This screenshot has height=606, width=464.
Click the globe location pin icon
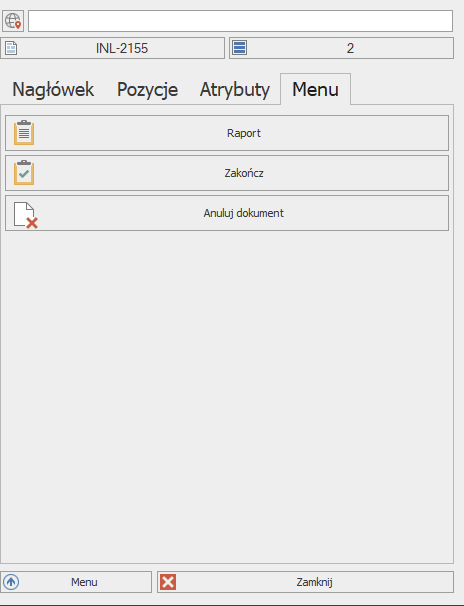pyautogui.click(x=13, y=21)
